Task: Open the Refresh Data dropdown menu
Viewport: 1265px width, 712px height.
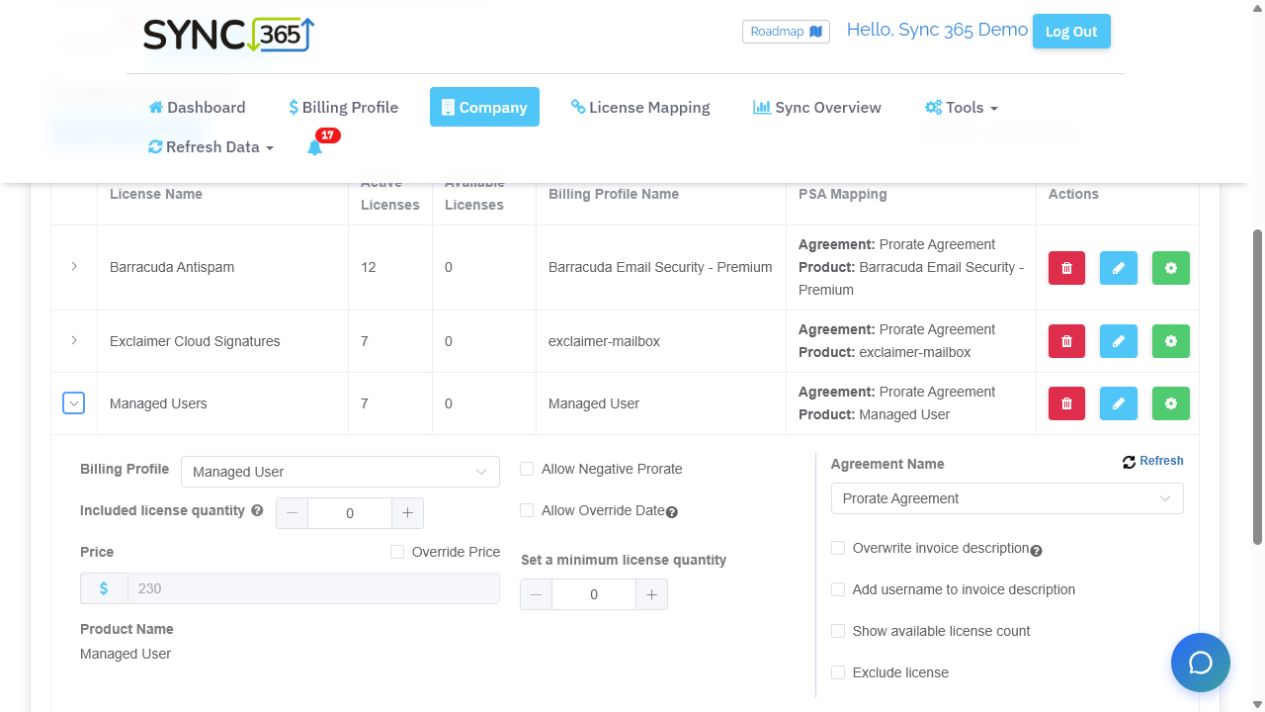Action: point(210,147)
